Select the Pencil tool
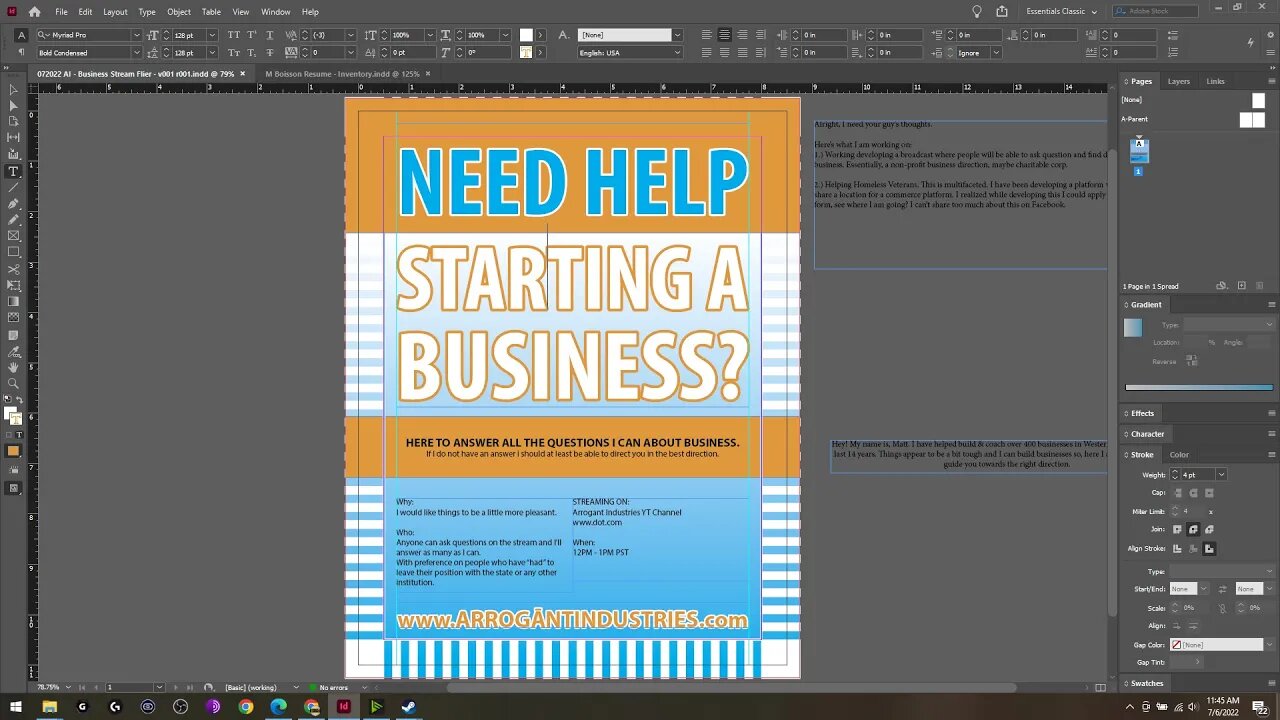1280x720 pixels. pyautogui.click(x=13, y=220)
